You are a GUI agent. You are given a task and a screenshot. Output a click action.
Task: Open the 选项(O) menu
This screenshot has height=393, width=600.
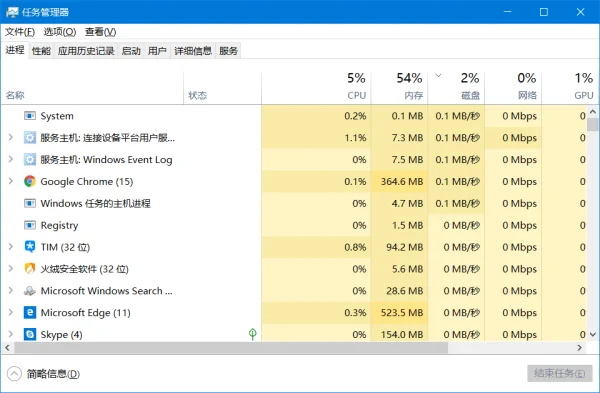pyautogui.click(x=60, y=32)
